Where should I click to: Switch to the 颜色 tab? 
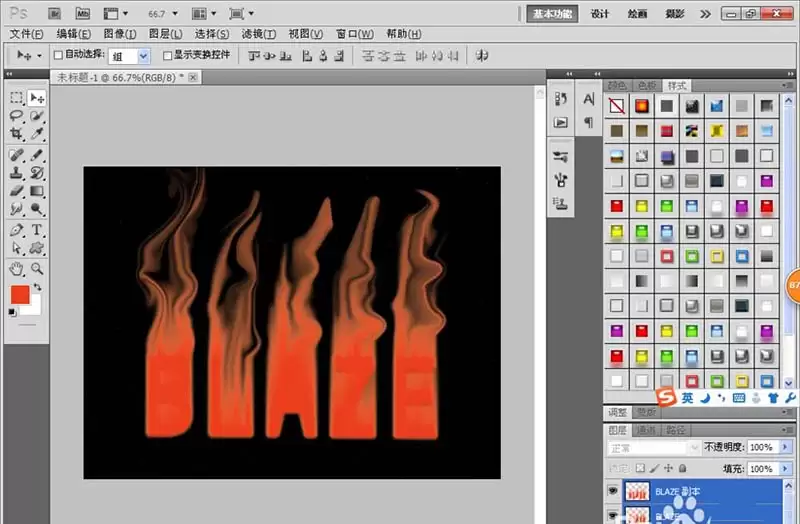(x=617, y=85)
